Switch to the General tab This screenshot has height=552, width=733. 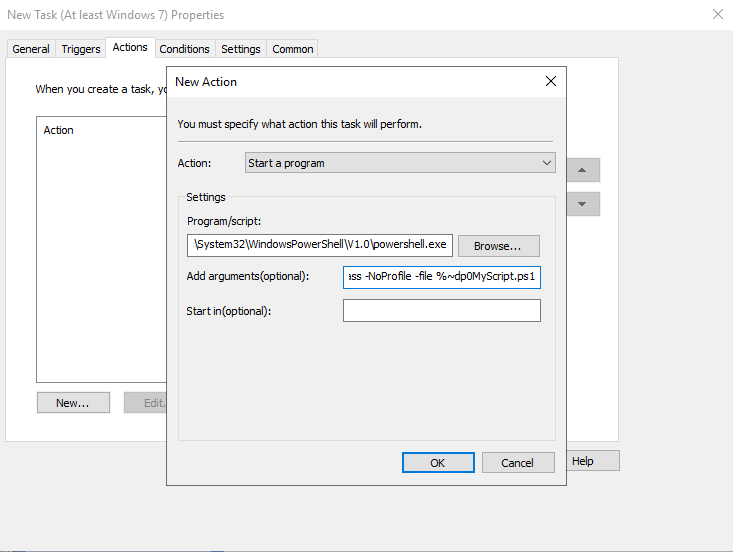pyautogui.click(x=31, y=49)
